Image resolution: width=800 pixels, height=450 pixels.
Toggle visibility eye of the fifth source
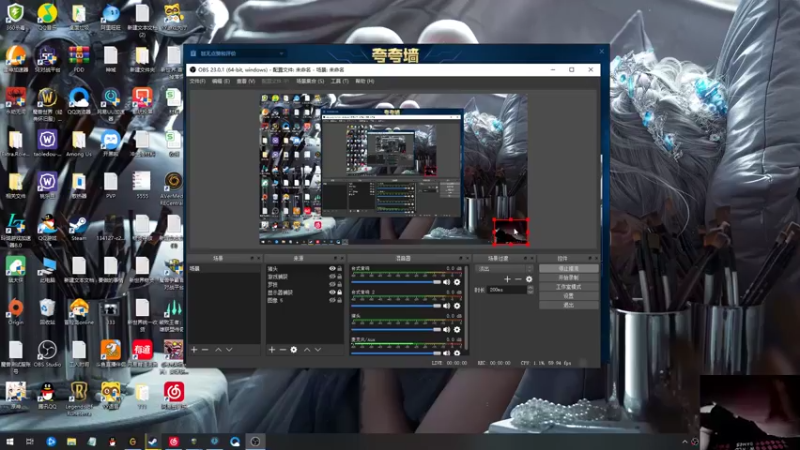click(x=332, y=301)
